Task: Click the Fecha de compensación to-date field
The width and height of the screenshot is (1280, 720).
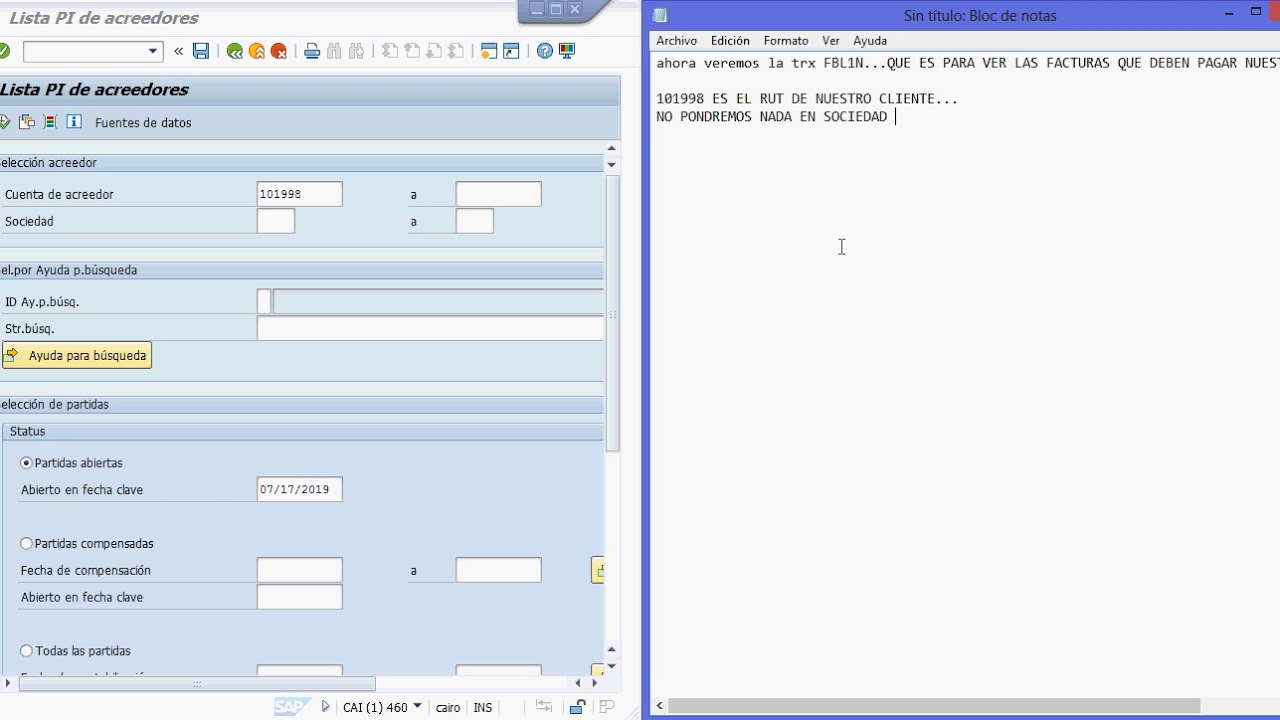Action: click(498, 570)
